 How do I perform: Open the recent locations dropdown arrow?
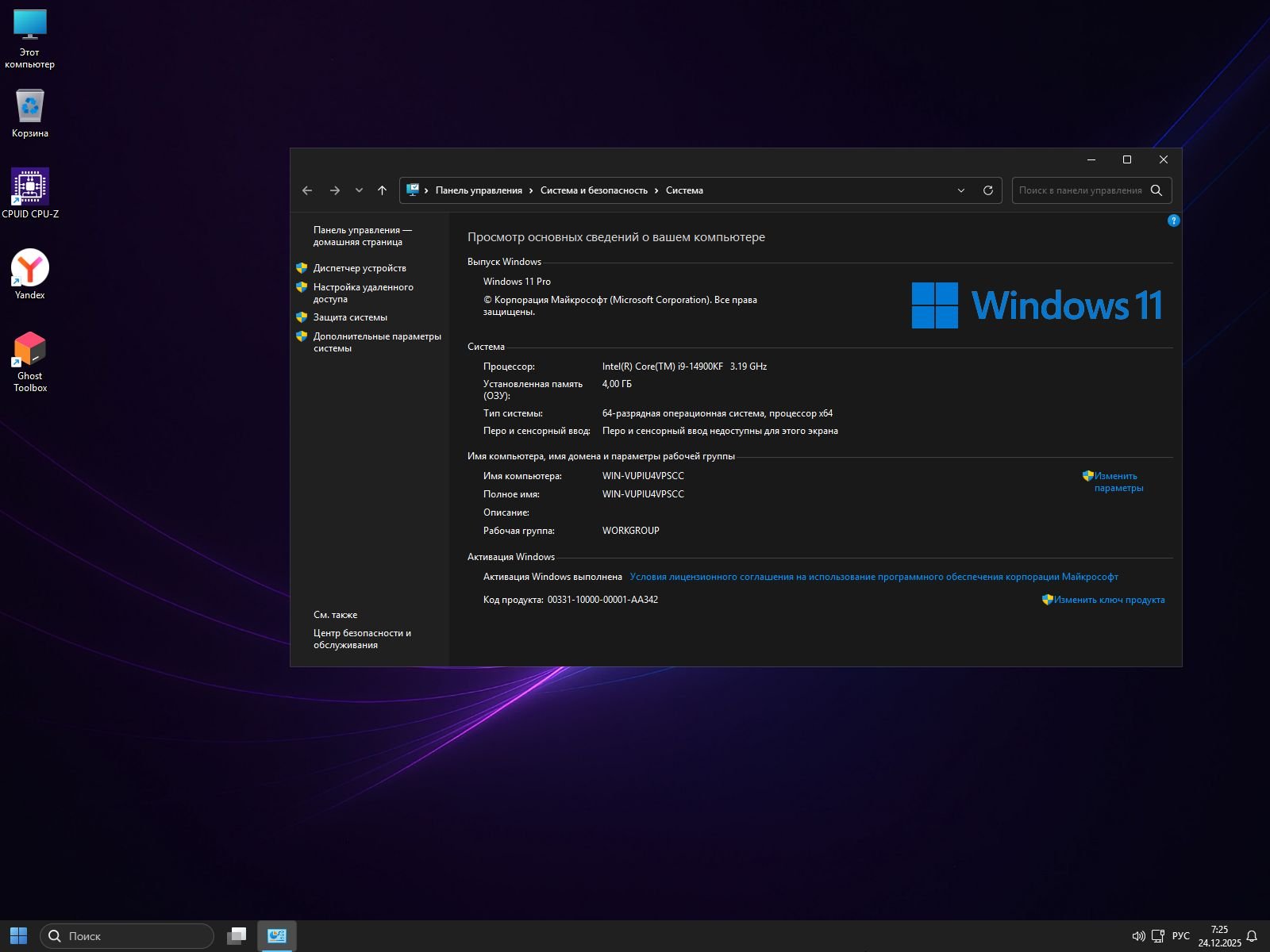[359, 190]
